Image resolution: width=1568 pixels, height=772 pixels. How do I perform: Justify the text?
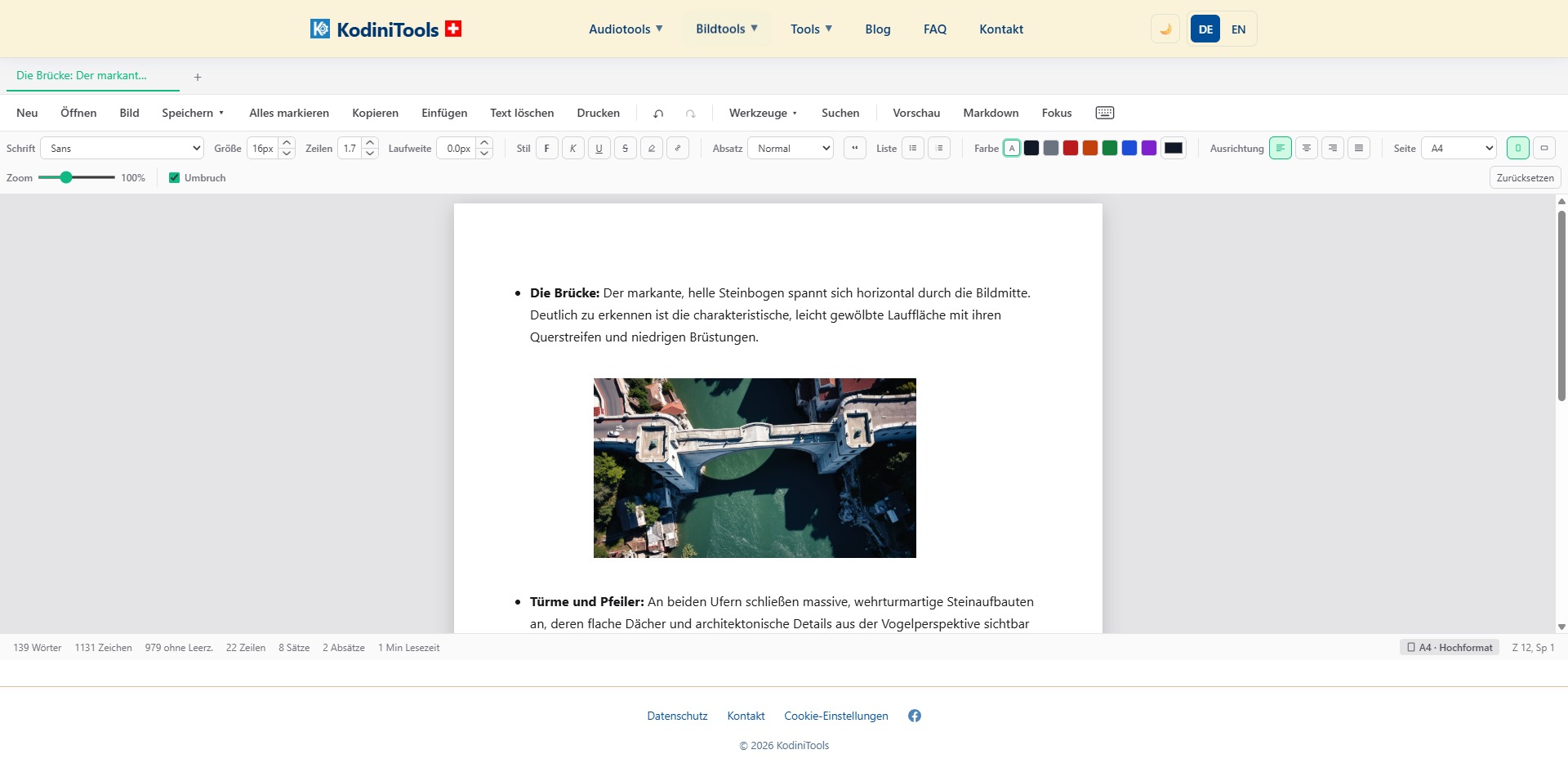click(1358, 148)
